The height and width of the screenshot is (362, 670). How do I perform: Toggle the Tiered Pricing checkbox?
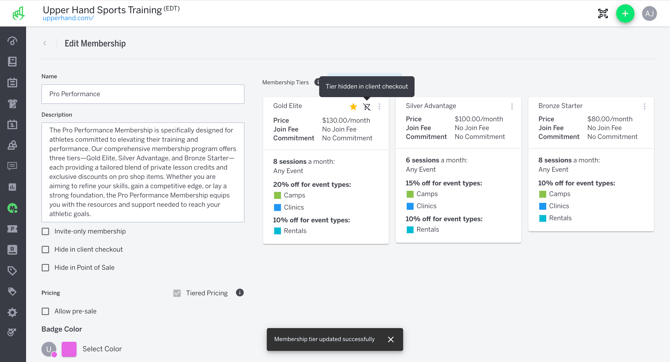tap(177, 293)
